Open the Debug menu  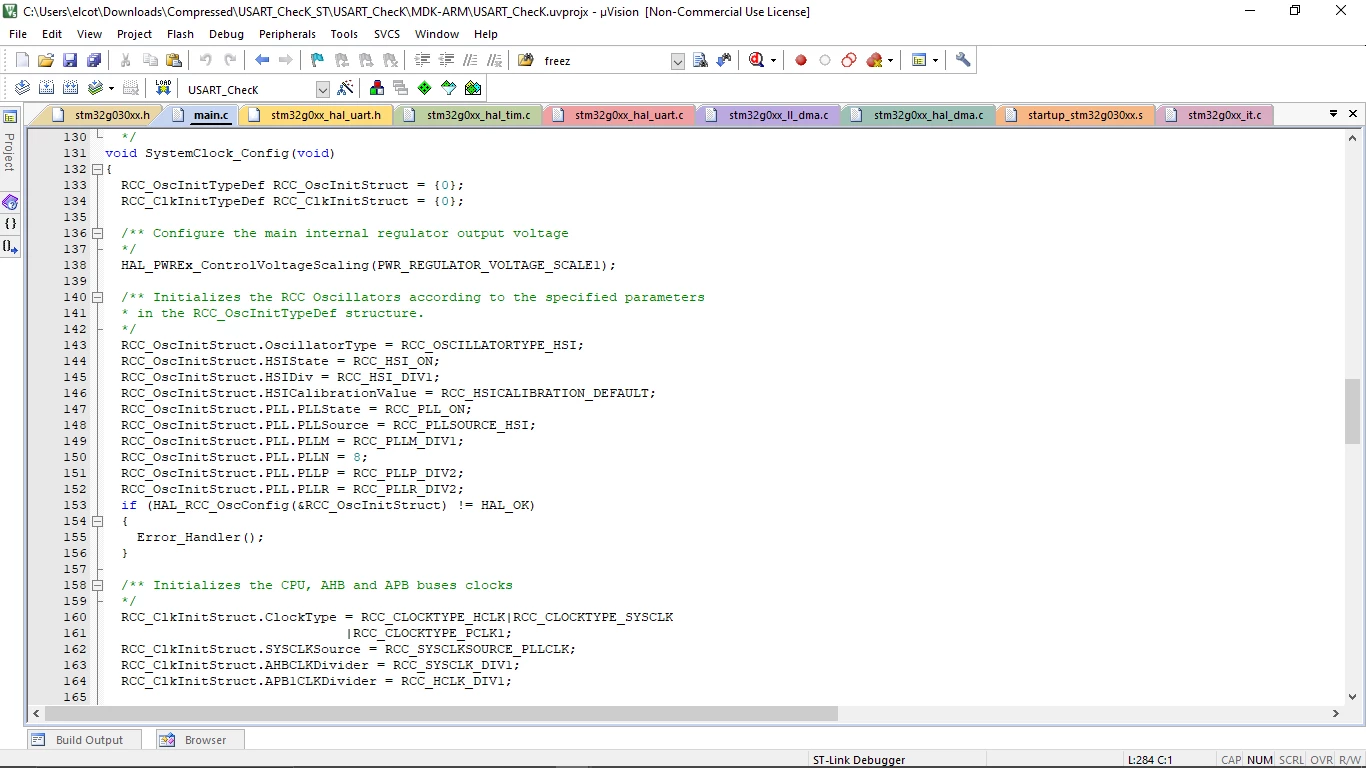point(226,34)
